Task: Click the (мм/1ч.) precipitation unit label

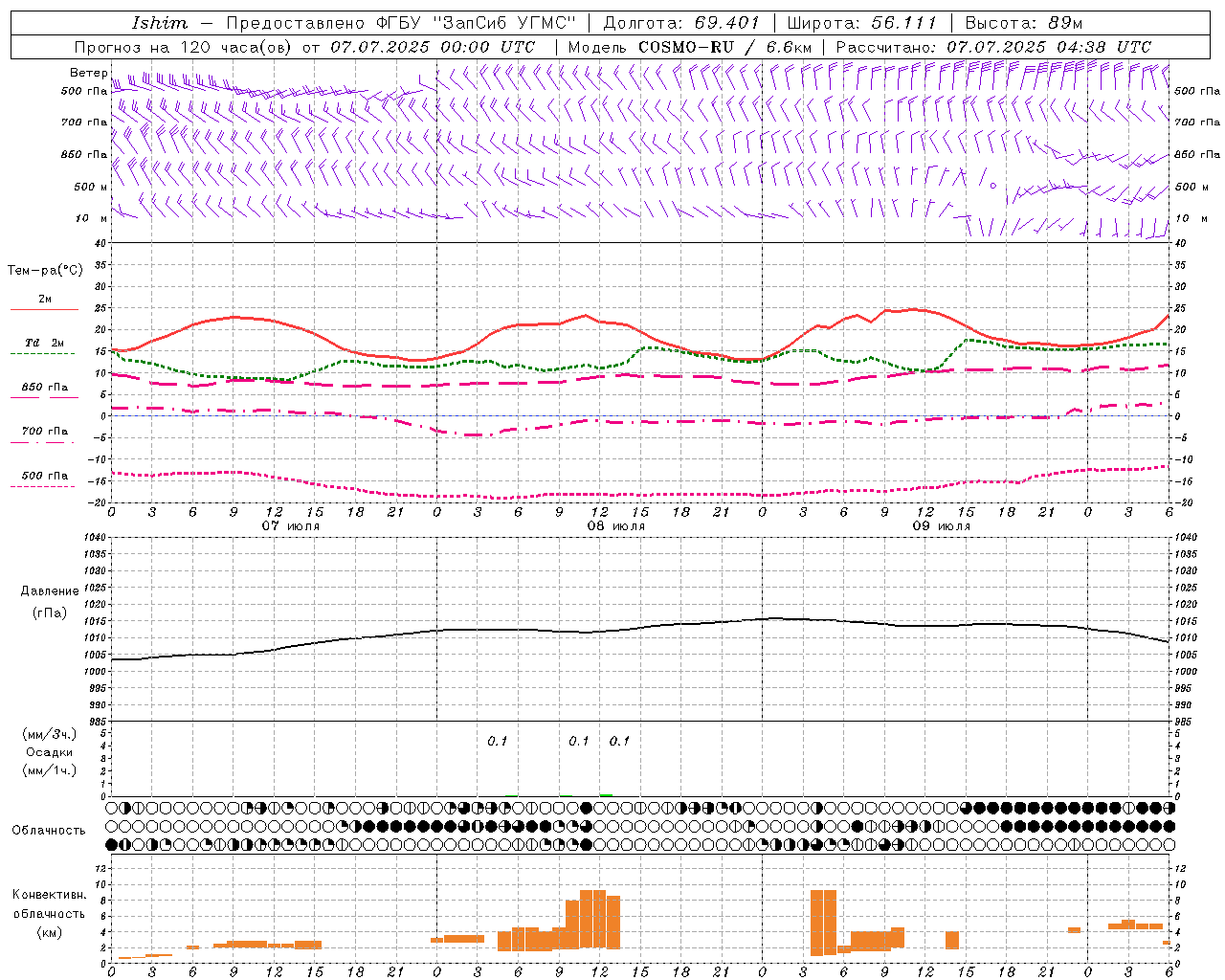Action: (x=49, y=770)
